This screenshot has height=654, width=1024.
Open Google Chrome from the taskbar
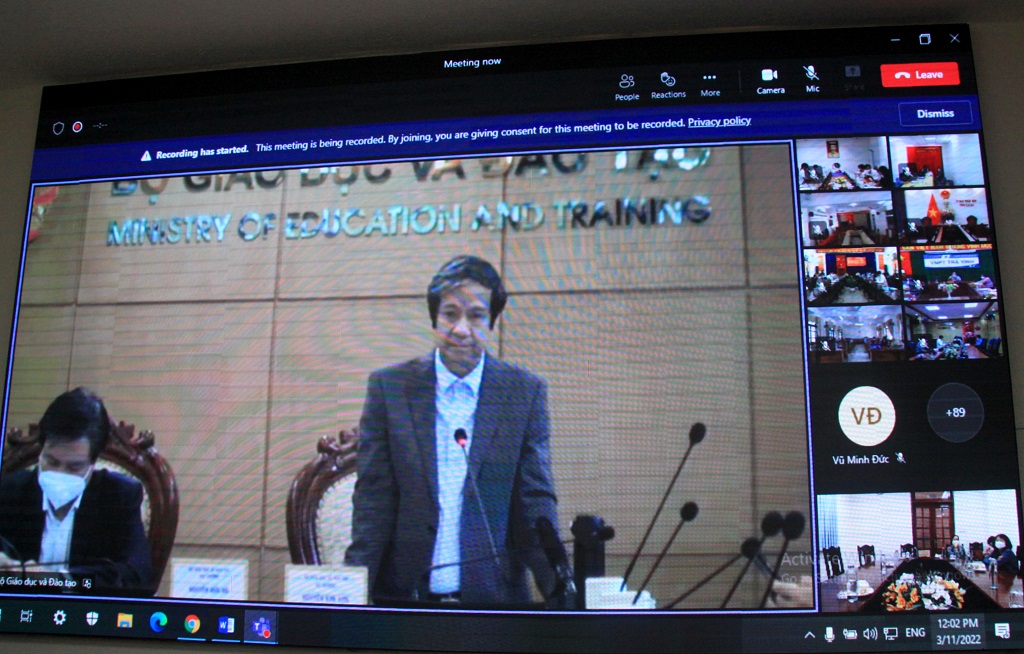(191, 624)
